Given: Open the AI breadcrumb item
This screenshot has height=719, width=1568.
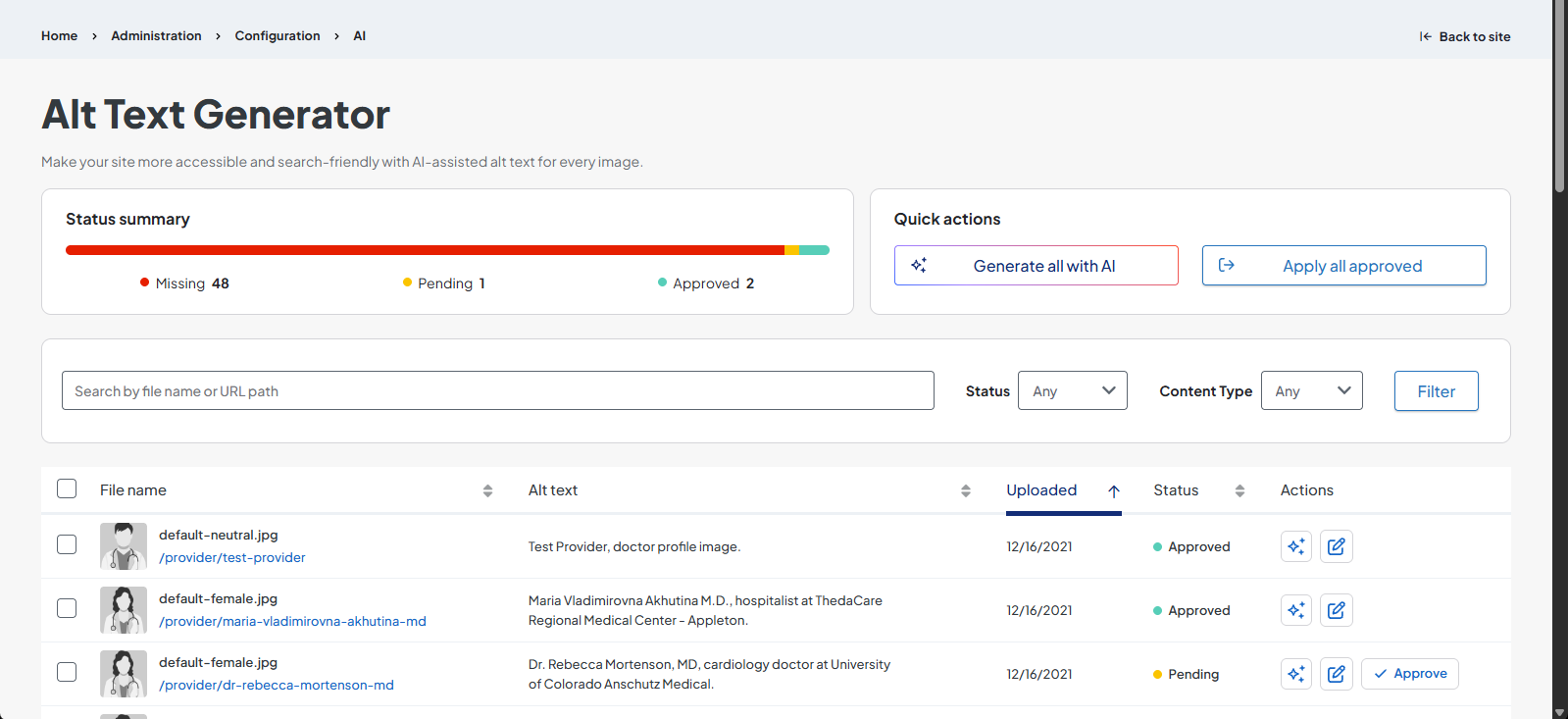Looking at the screenshot, I should [x=360, y=35].
